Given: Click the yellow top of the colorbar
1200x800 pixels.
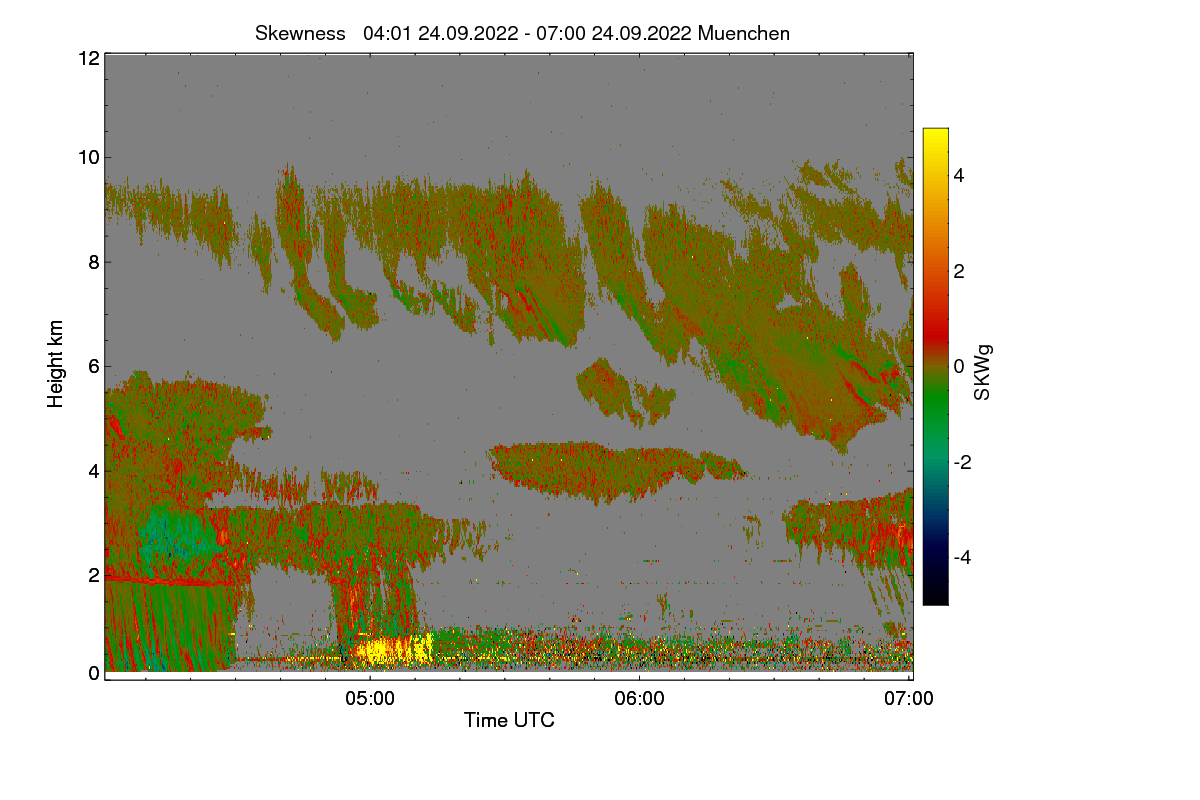Looking at the screenshot, I should [x=935, y=140].
